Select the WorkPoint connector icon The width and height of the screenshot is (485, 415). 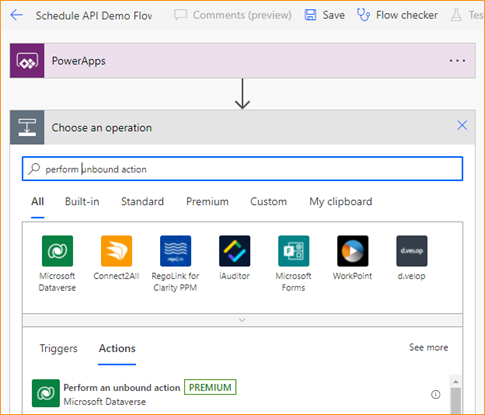pyautogui.click(x=352, y=251)
